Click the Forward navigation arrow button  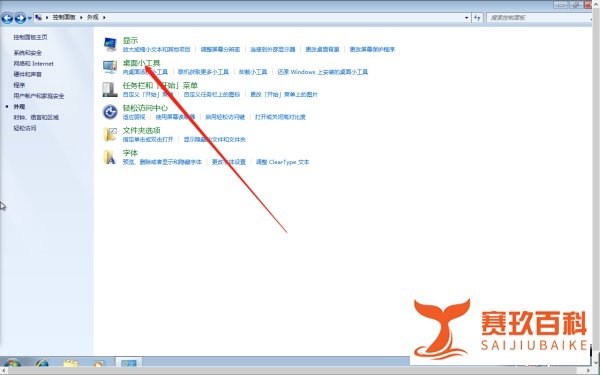pos(20,18)
